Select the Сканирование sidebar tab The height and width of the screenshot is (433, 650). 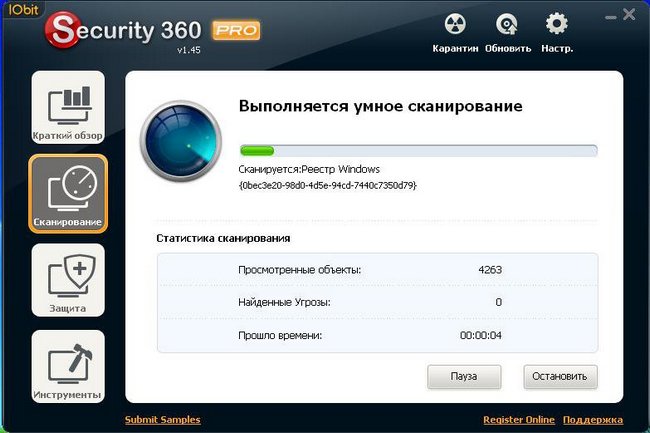pos(68,194)
